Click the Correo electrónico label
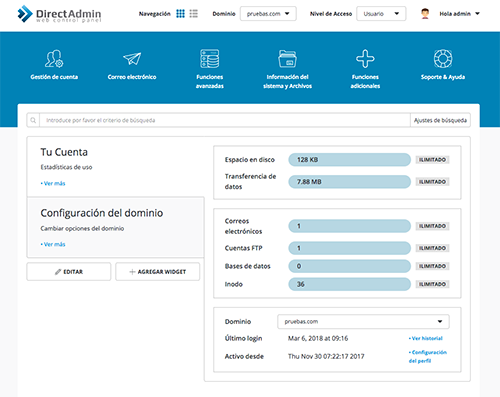Screen dimensions: 500x397 click(x=132, y=77)
